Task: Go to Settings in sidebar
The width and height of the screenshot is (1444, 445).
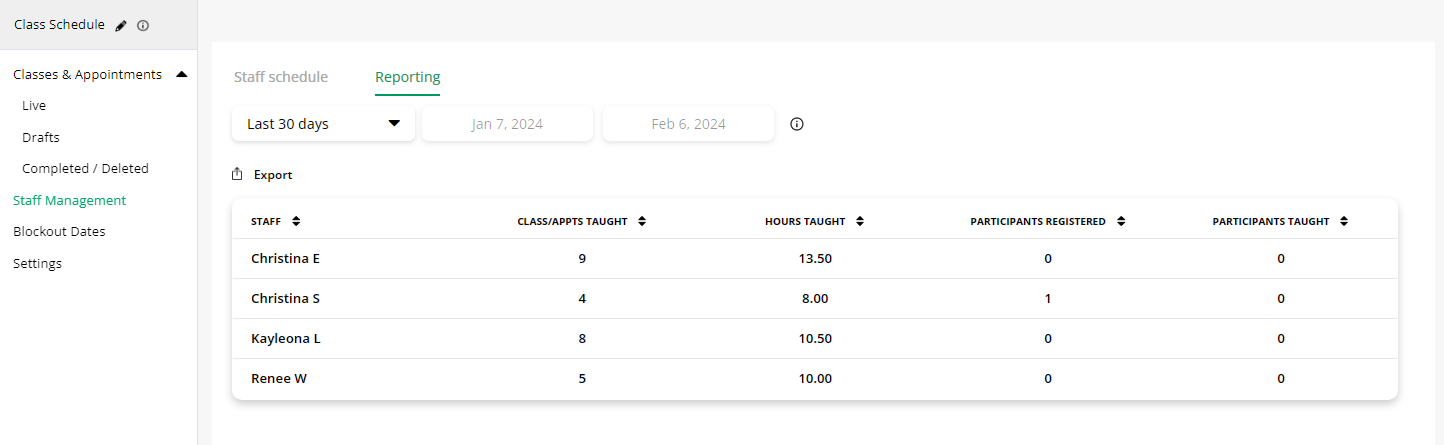Action: [37, 263]
